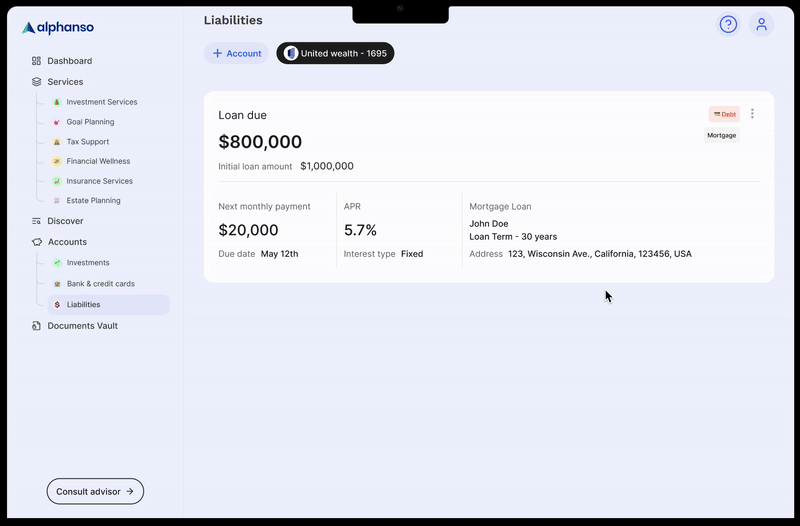Click the Next monthly payment label
The image size is (800, 526).
click(264, 207)
